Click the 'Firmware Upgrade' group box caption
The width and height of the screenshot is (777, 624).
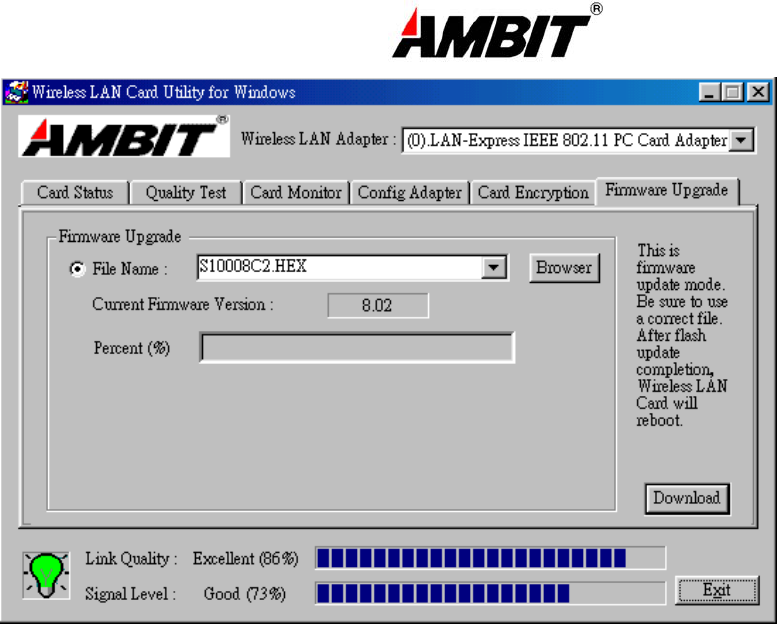point(119,236)
